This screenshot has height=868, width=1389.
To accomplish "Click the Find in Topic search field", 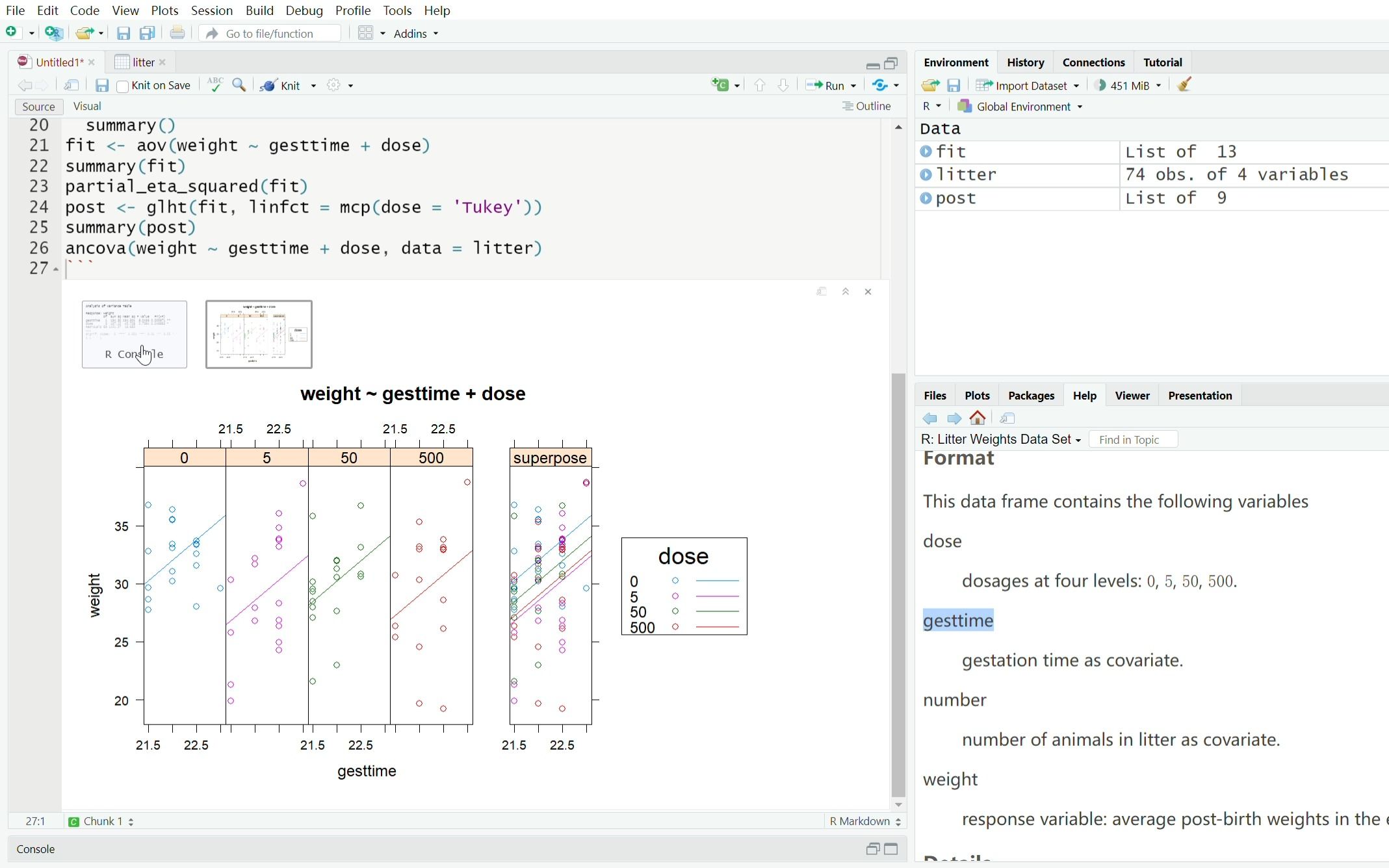I will (x=1133, y=440).
